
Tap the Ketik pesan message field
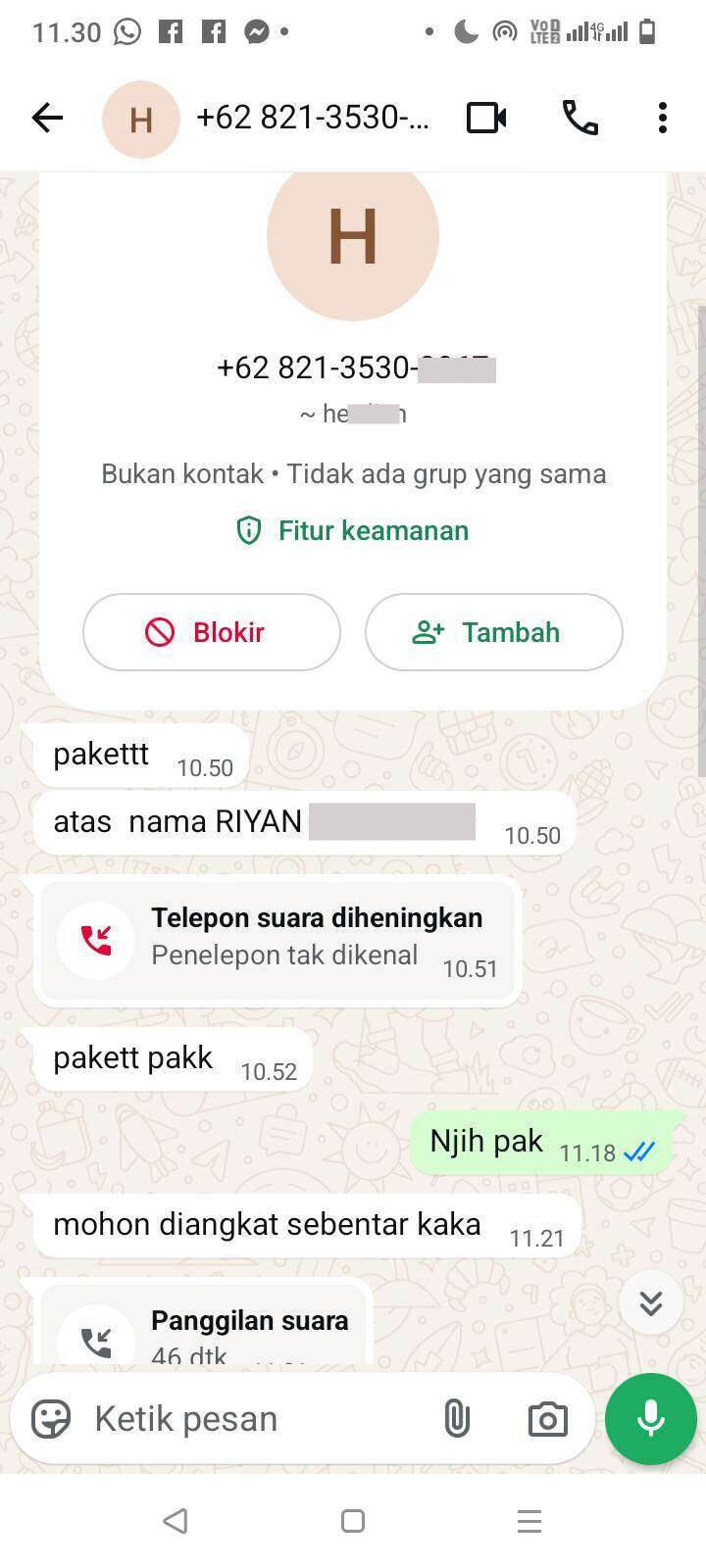[257, 1418]
